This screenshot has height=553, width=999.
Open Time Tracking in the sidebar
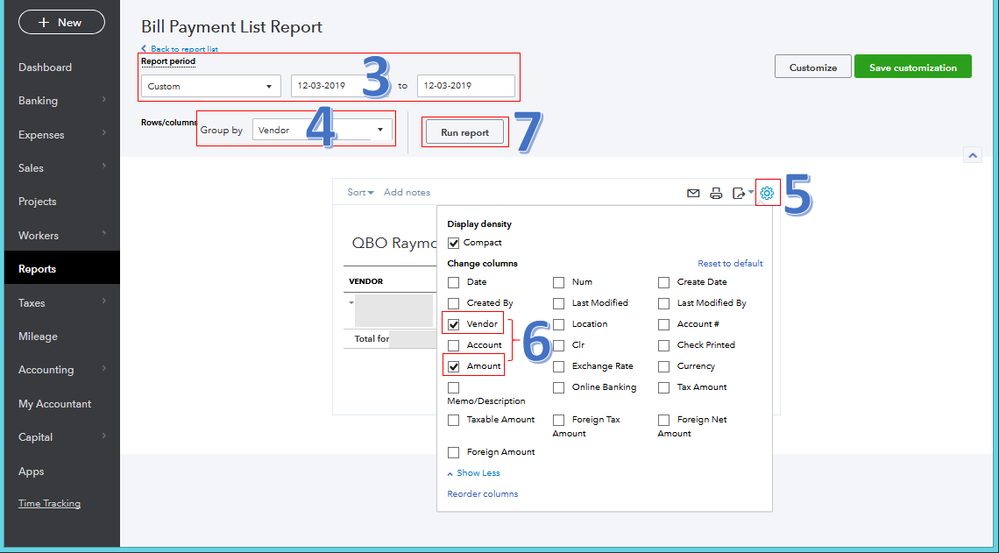coord(50,503)
